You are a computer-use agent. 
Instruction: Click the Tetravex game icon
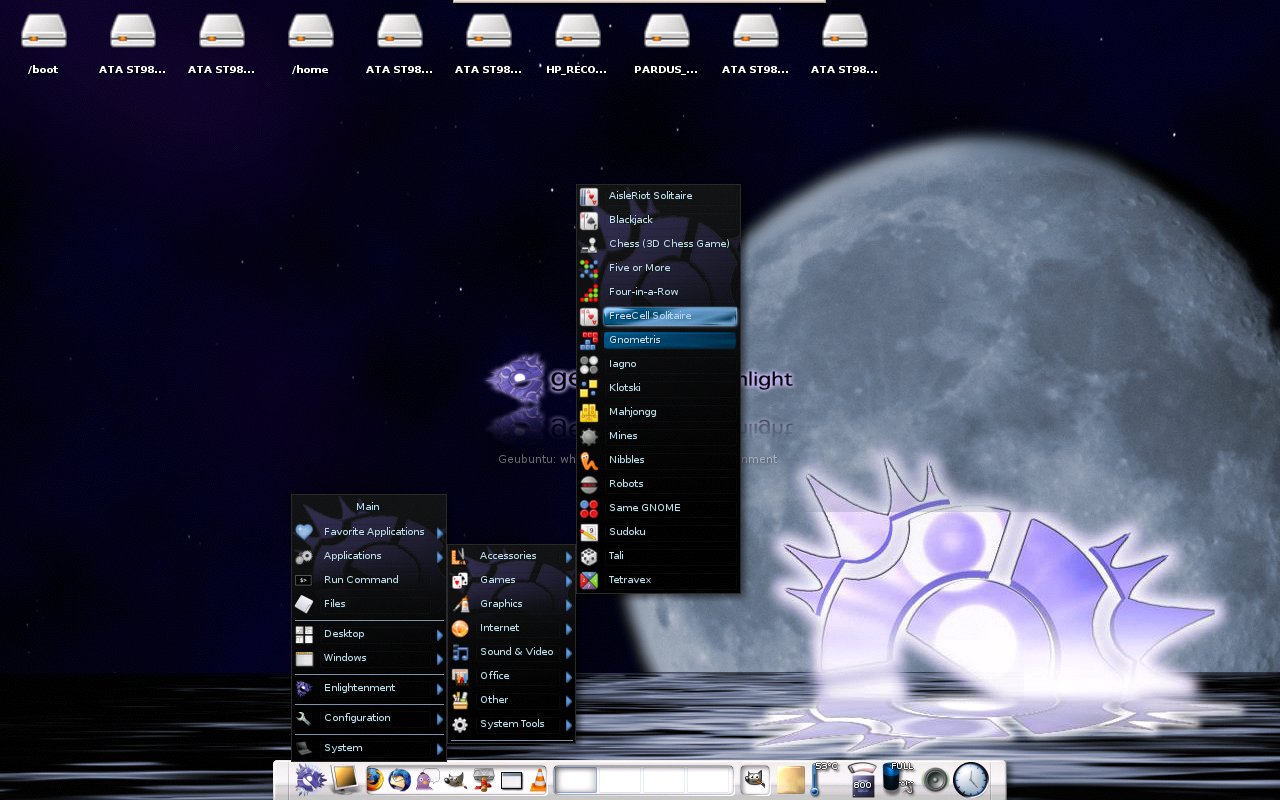pos(589,580)
